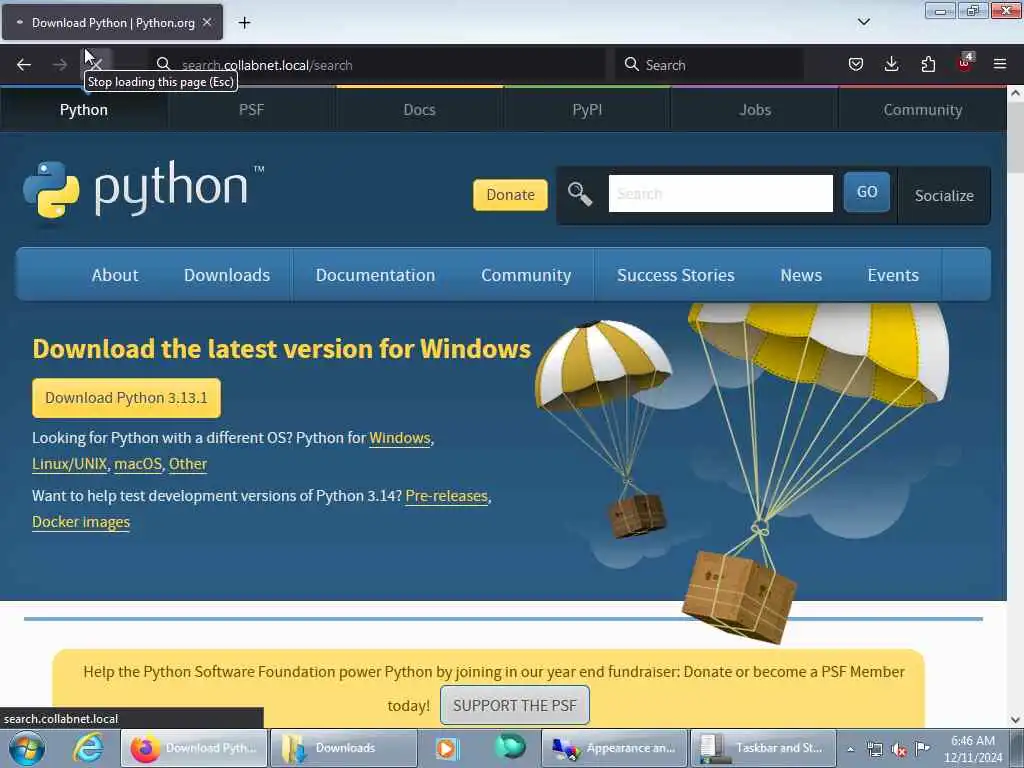Open the Events menu item

pos(893,275)
